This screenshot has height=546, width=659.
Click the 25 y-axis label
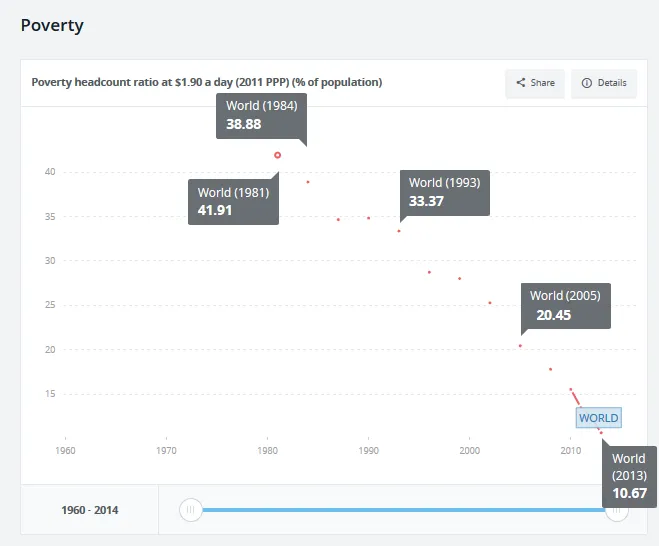click(x=50, y=305)
